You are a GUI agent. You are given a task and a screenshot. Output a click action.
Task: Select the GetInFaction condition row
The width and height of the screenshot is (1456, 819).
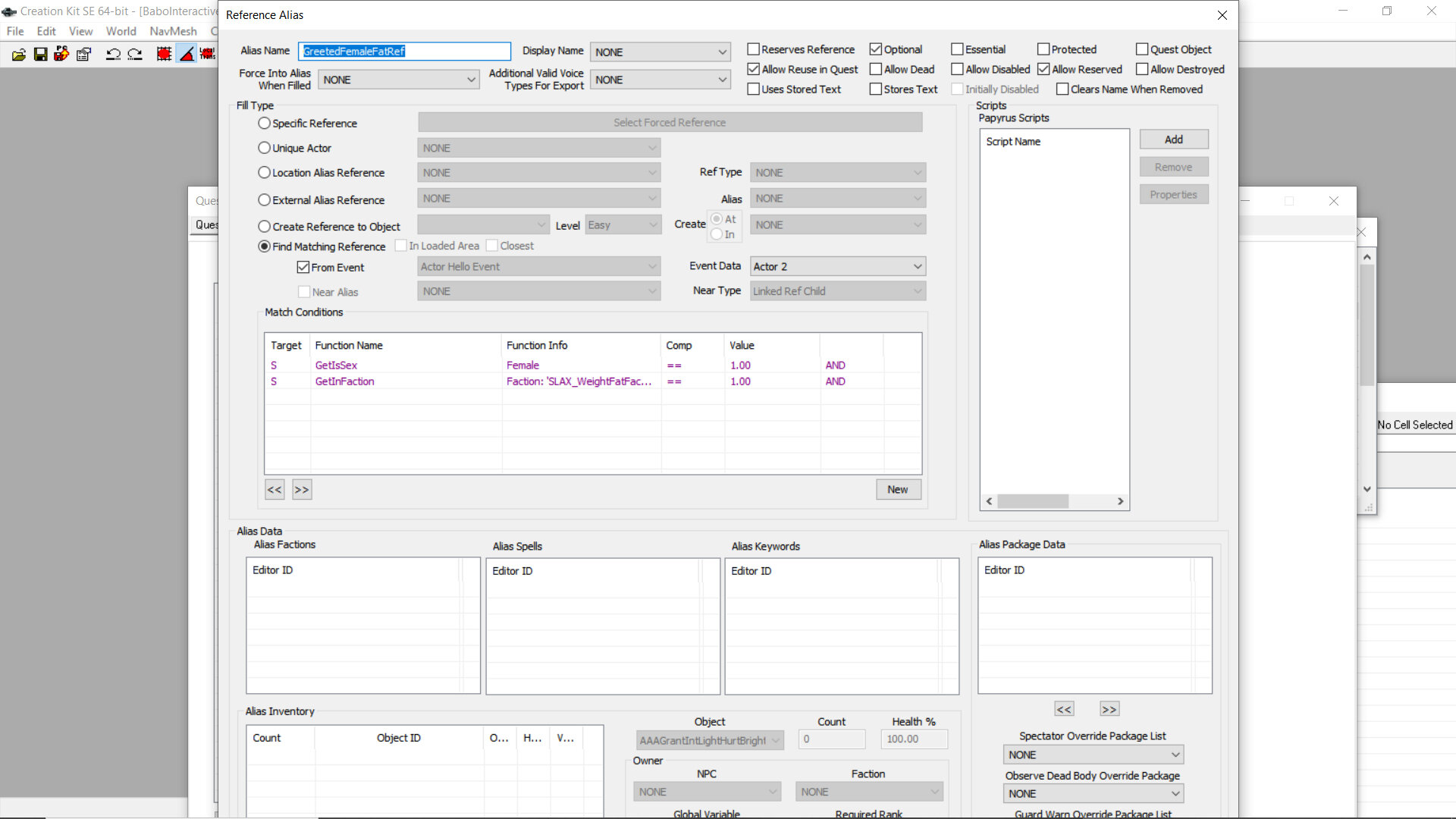pos(593,381)
